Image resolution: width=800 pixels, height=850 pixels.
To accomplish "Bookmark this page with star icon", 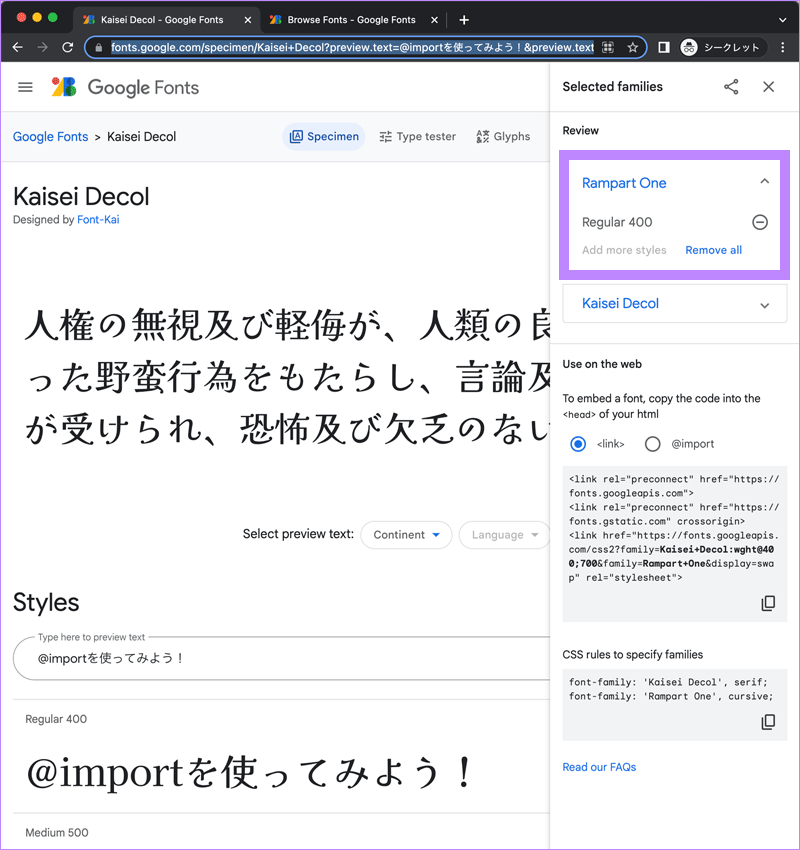I will click(633, 47).
